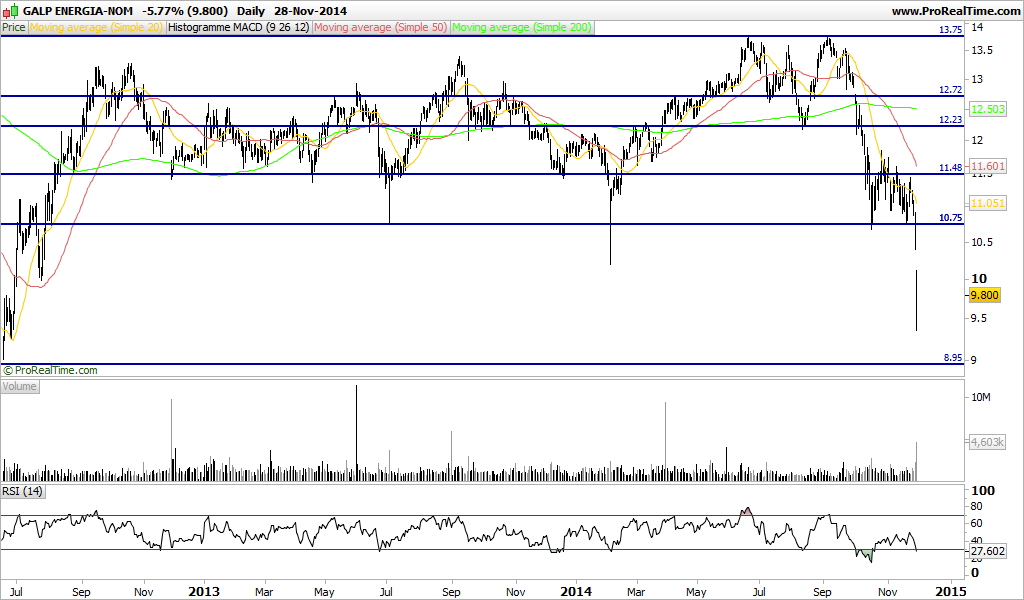Open the Moving average (Simple 20) label
Screen dimensions: 1024x600
point(96,27)
